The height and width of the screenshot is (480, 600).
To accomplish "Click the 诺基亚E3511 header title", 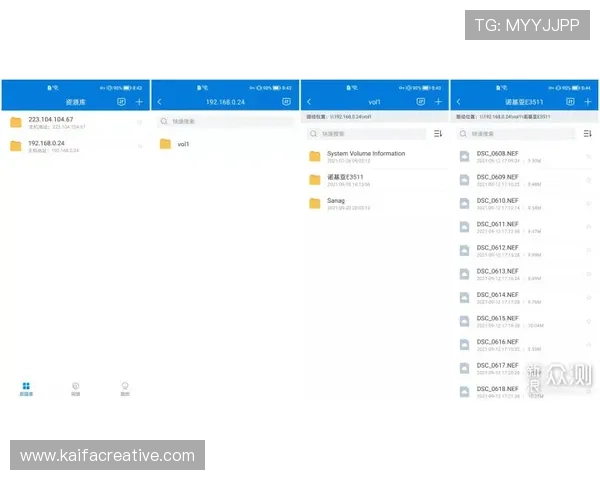I will pos(524,102).
